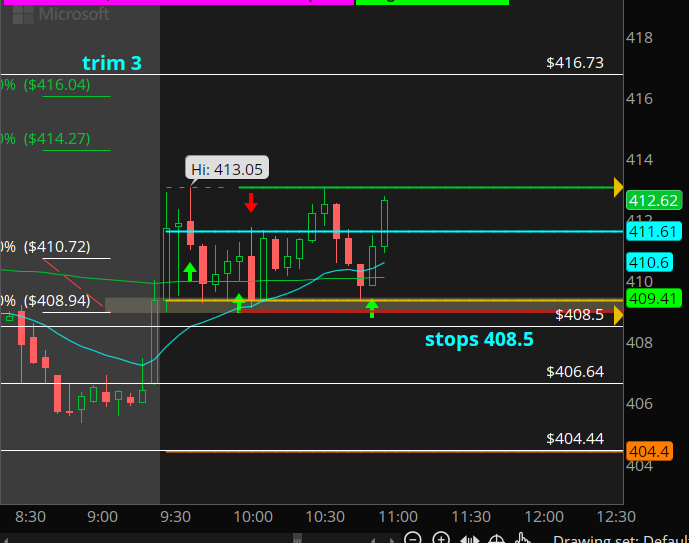
Task: Click the $416.73 price level label
Action: pyautogui.click(x=575, y=63)
